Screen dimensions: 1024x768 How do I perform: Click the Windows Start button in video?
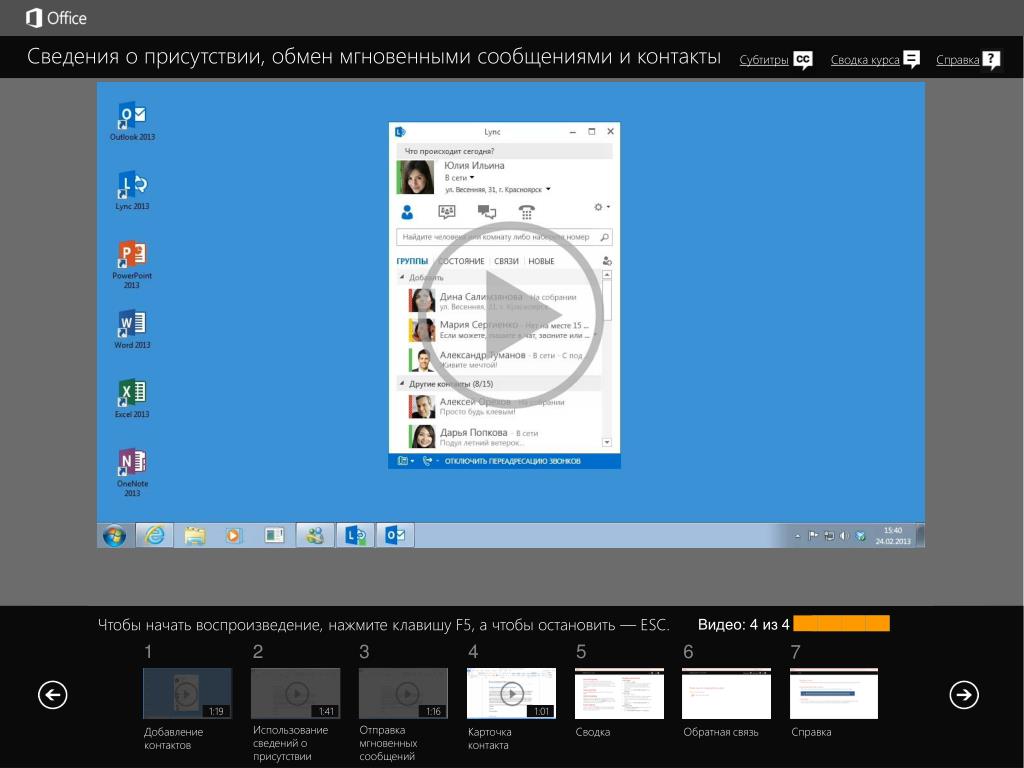click(114, 535)
